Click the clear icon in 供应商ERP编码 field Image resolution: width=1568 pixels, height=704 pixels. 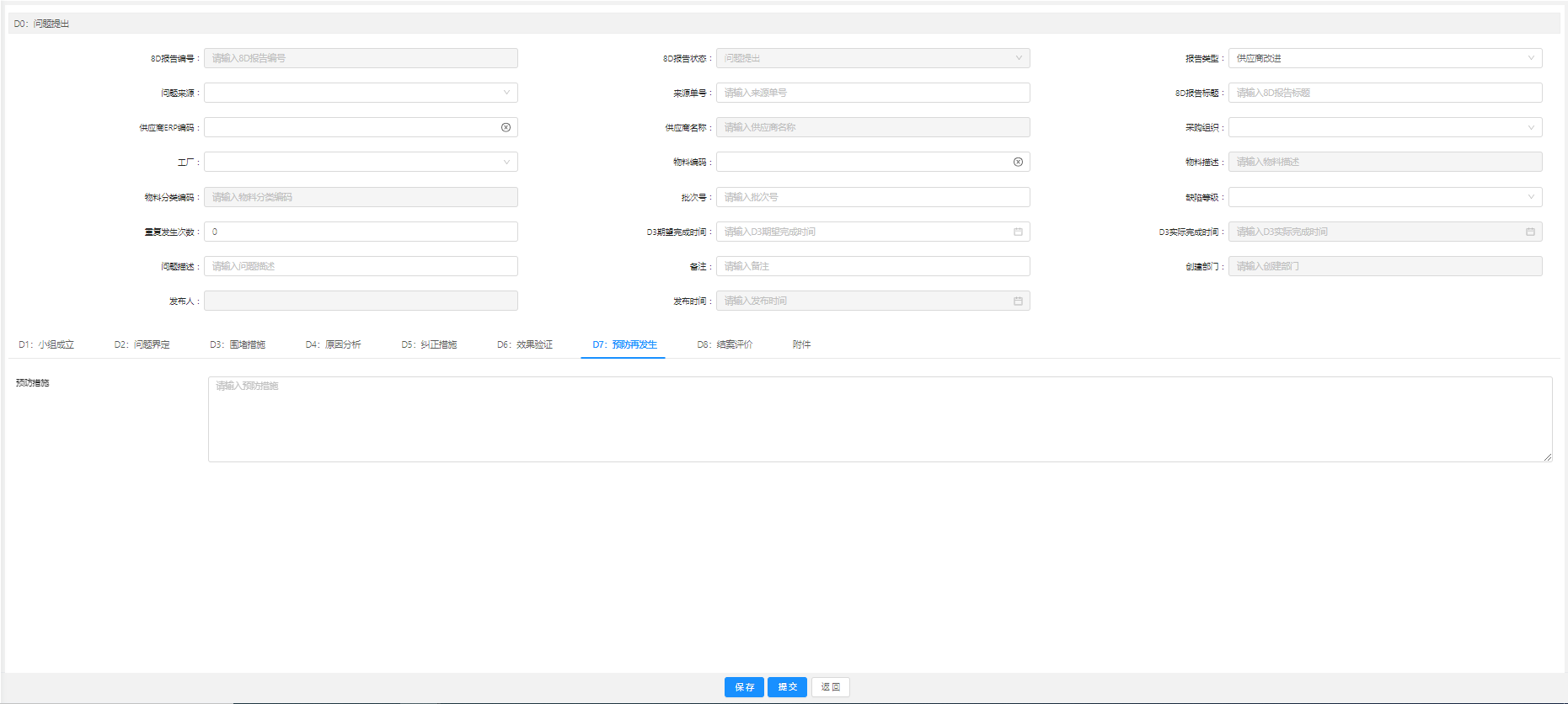click(x=506, y=127)
